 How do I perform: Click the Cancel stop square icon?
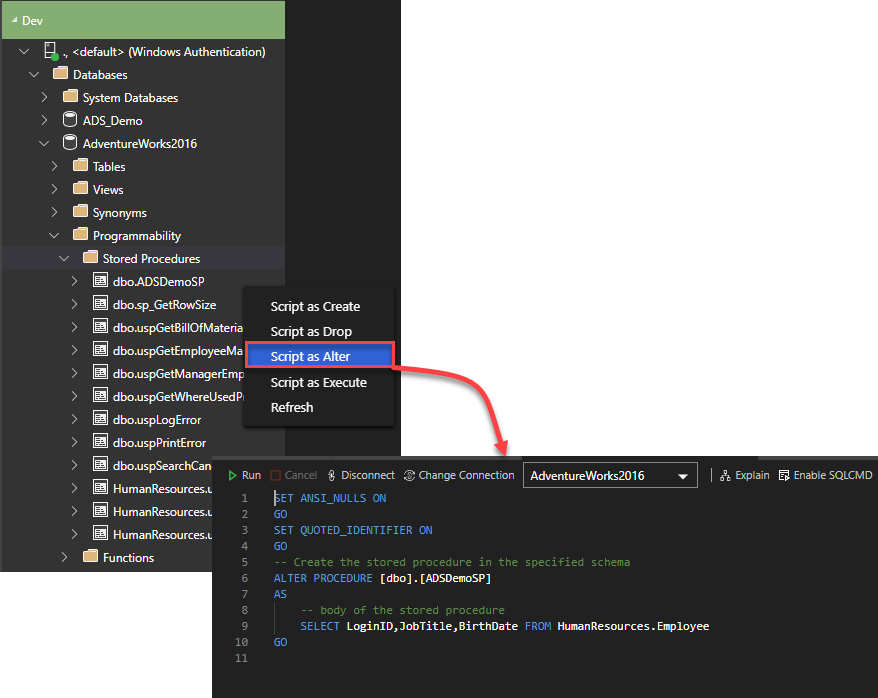click(275, 475)
